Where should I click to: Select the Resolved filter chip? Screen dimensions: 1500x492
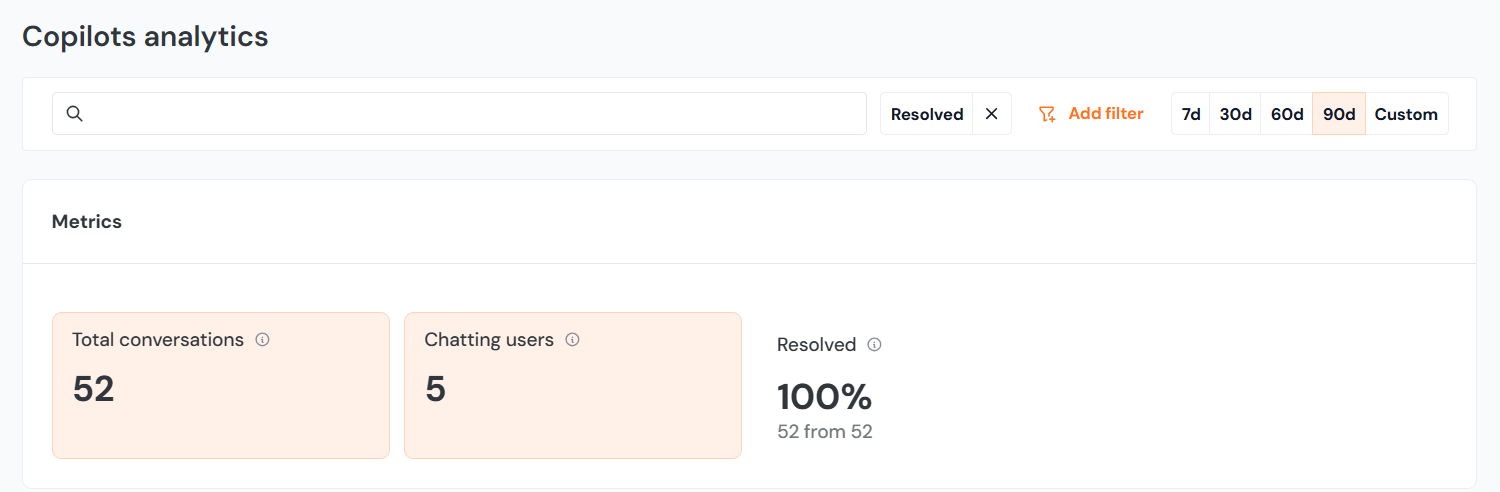tap(926, 114)
